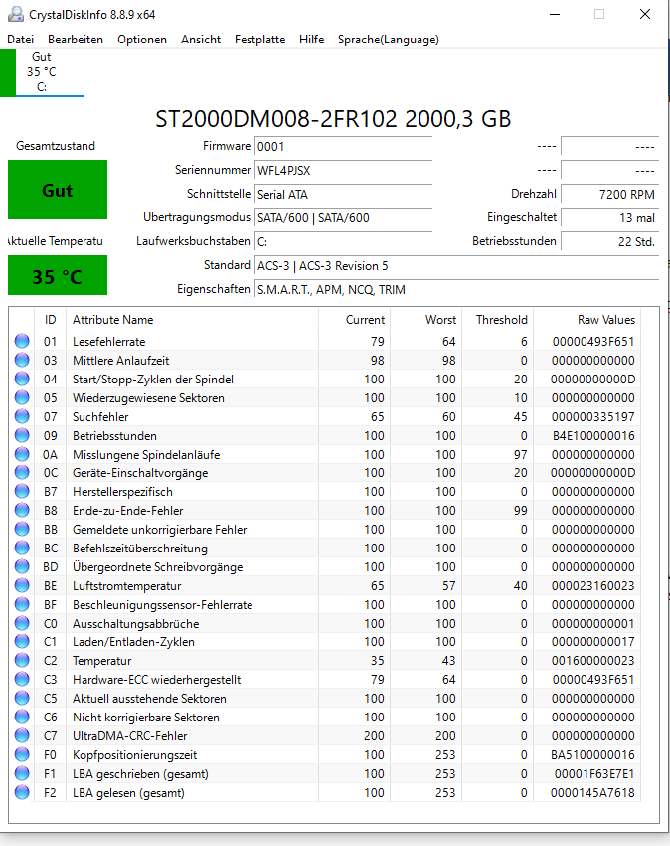670x846 pixels.
Task: Click the Seriennummer field WFL4PJSX
Action: [343, 170]
